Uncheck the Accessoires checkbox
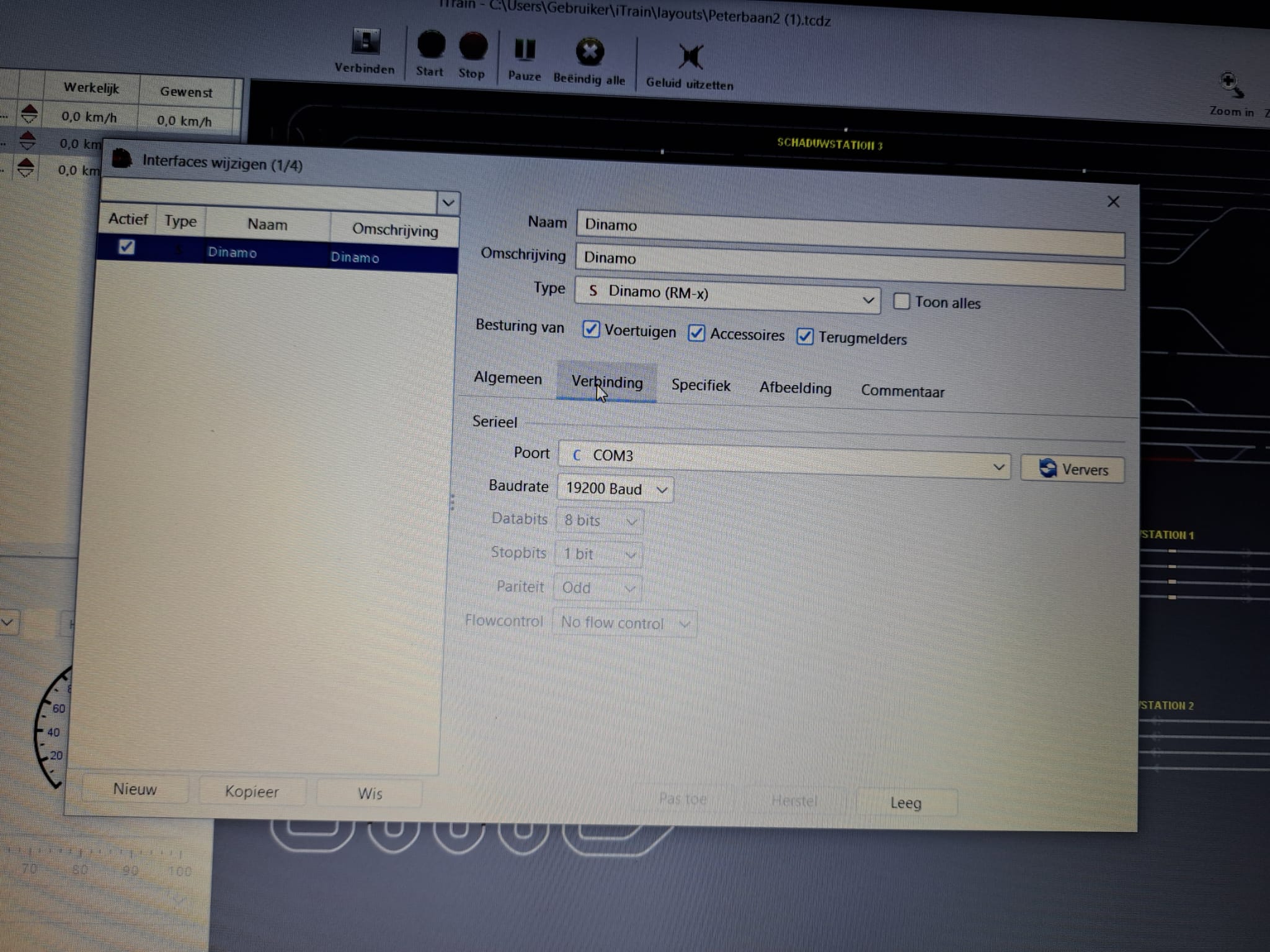The height and width of the screenshot is (952, 1270). pyautogui.click(x=696, y=333)
